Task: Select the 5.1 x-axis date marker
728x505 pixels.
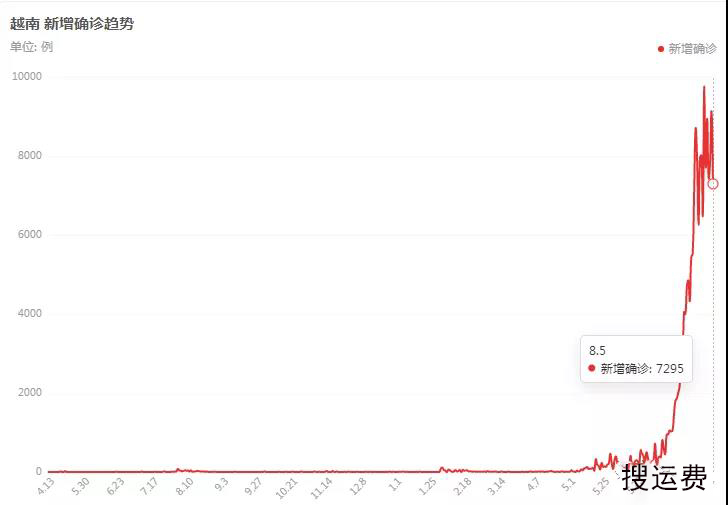Action: point(569,488)
